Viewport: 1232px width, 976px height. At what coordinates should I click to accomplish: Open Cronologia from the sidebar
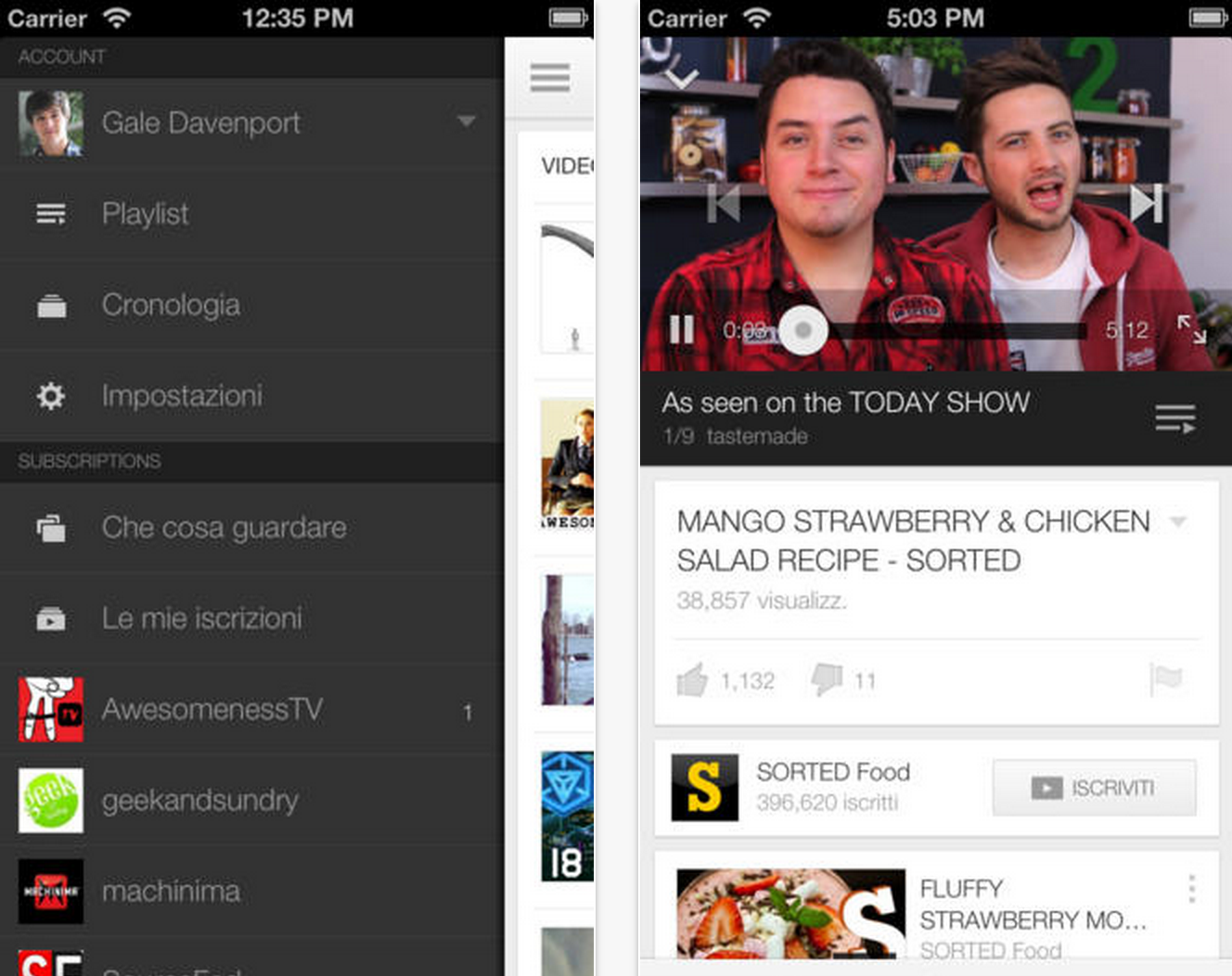tap(252, 305)
